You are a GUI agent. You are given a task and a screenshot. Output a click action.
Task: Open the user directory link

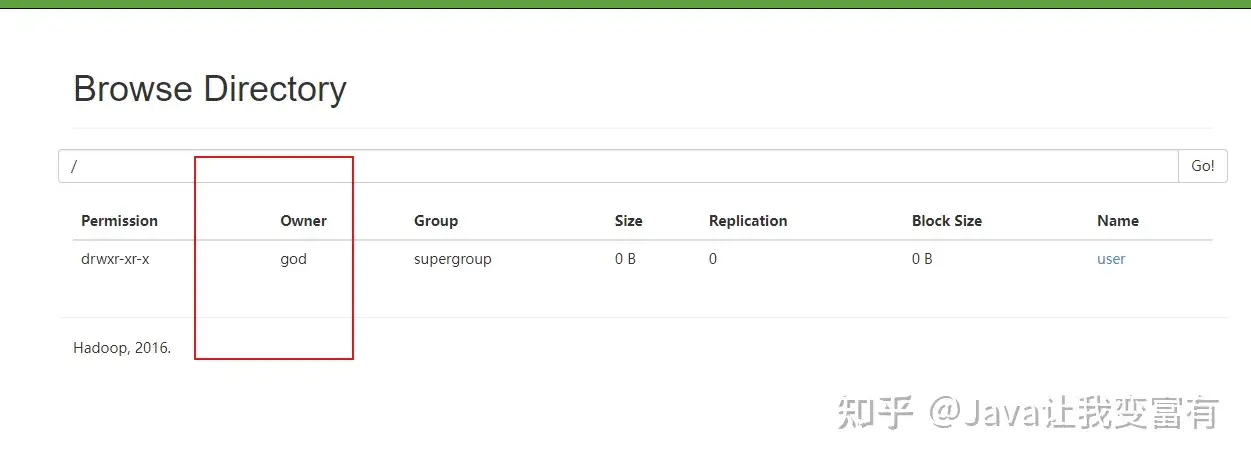click(1111, 259)
